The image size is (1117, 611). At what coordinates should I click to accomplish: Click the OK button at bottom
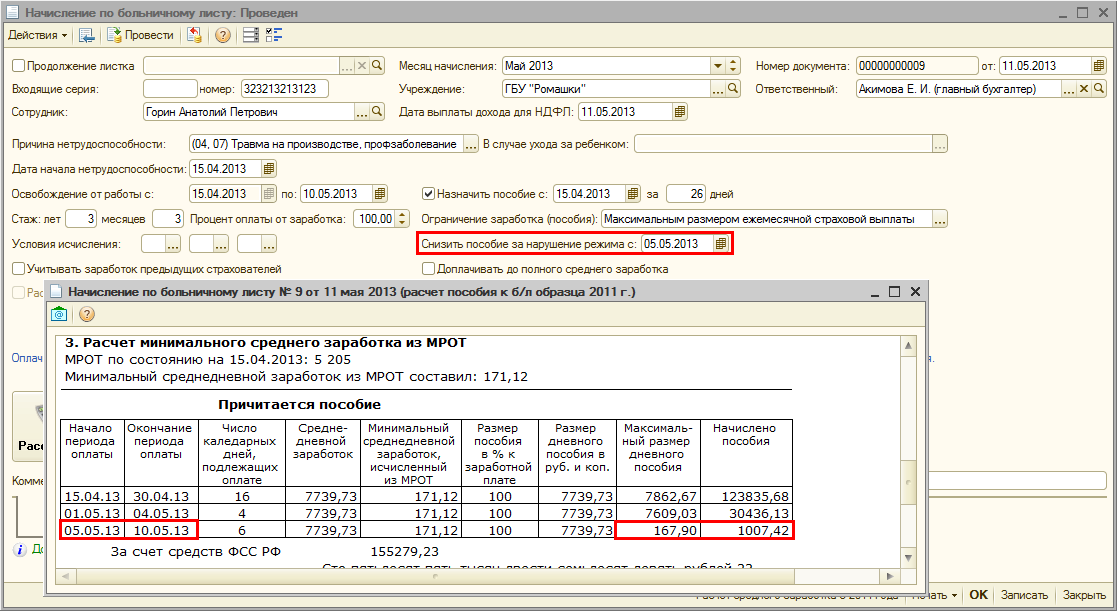(x=978, y=595)
